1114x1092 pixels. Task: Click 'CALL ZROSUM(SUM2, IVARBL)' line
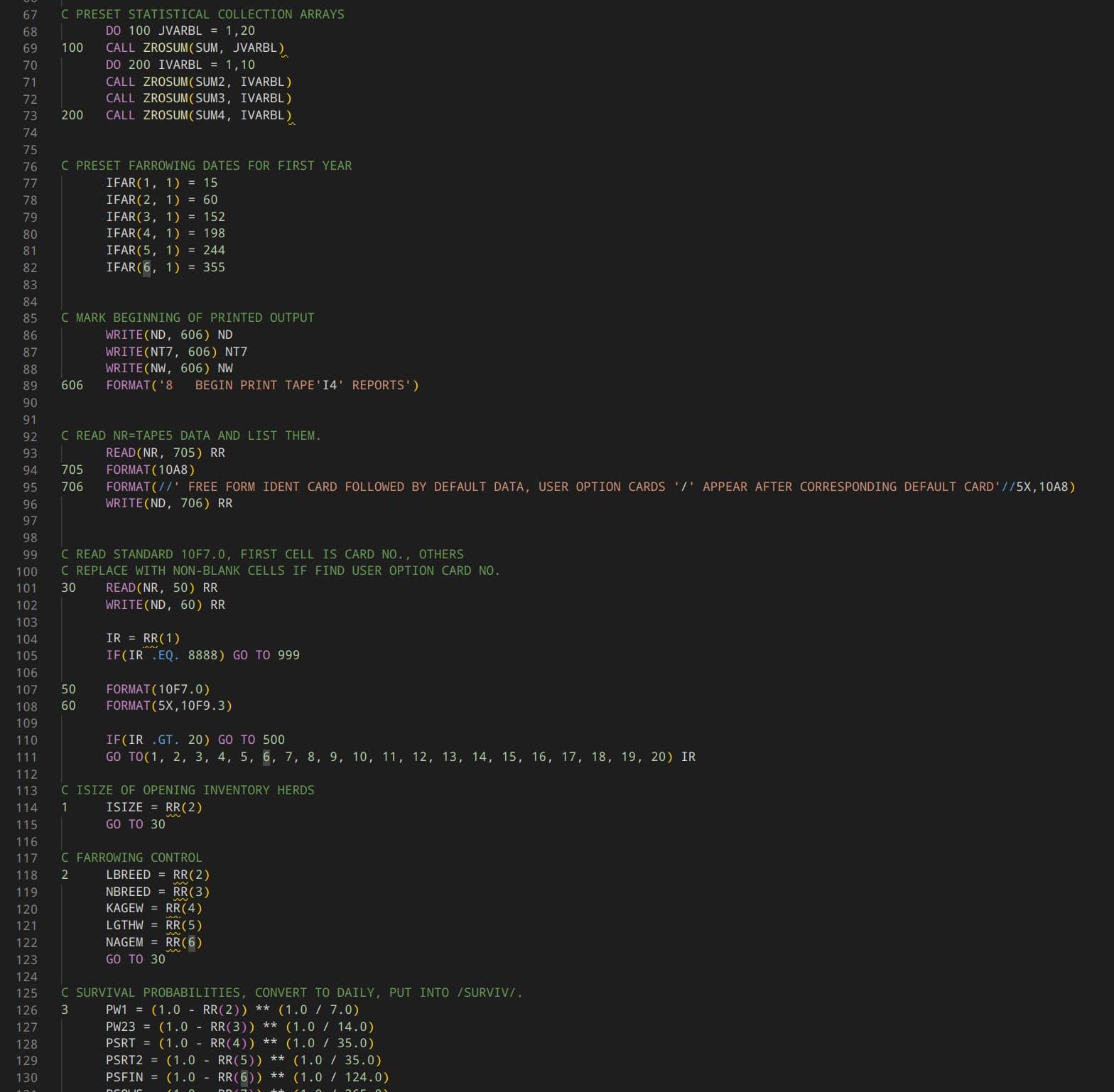tap(199, 82)
